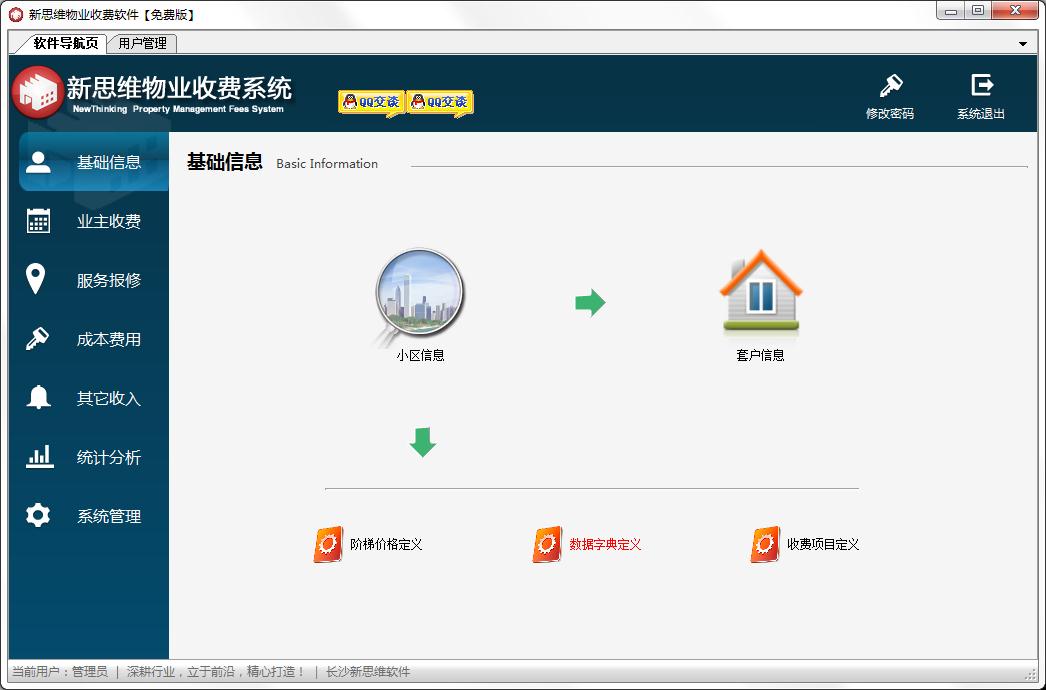This screenshot has width=1046, height=690.
Task: Click the 统计分析 bar chart icon
Action: coord(40,456)
